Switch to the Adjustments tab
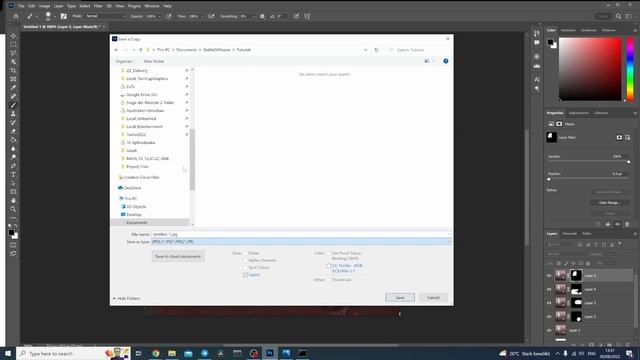This screenshot has width=640, height=360. [579, 113]
